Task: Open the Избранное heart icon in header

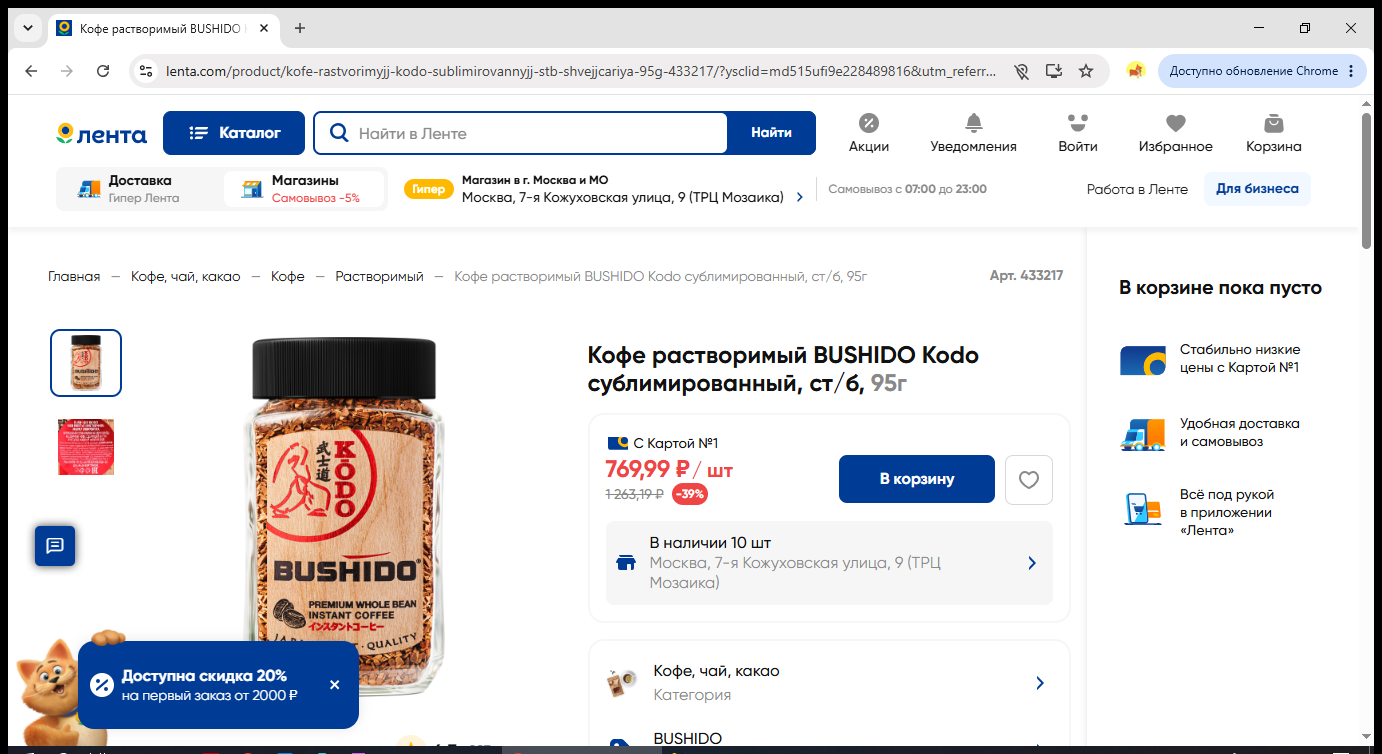Action: coord(1175,133)
